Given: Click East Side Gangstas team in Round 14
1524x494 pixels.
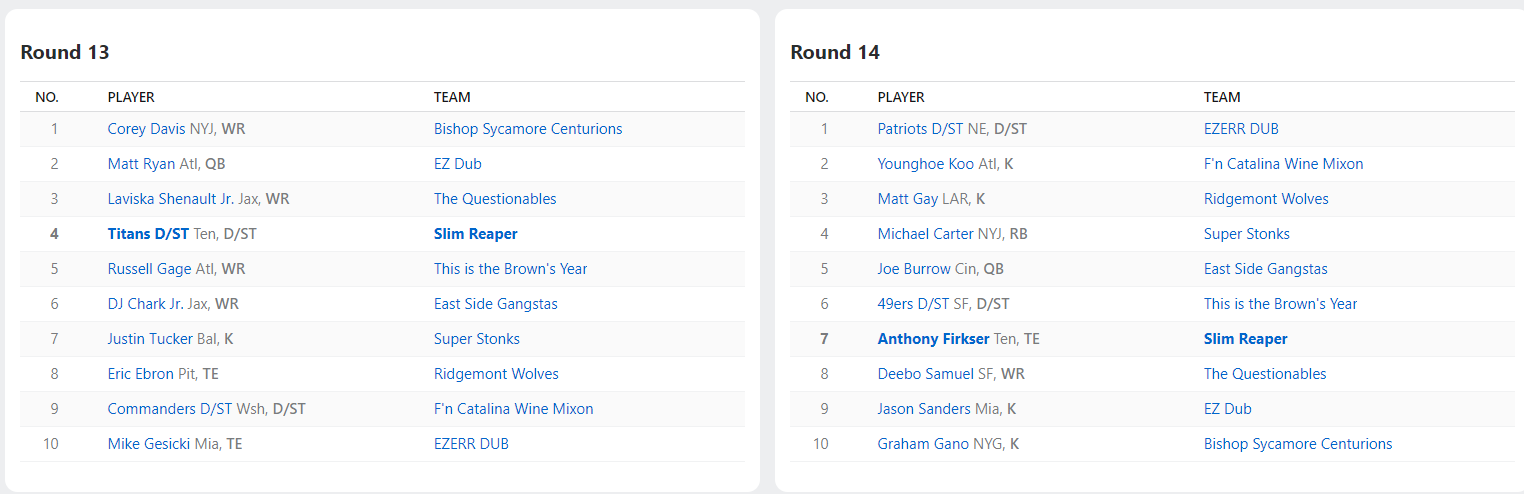Looking at the screenshot, I should (x=1266, y=269).
